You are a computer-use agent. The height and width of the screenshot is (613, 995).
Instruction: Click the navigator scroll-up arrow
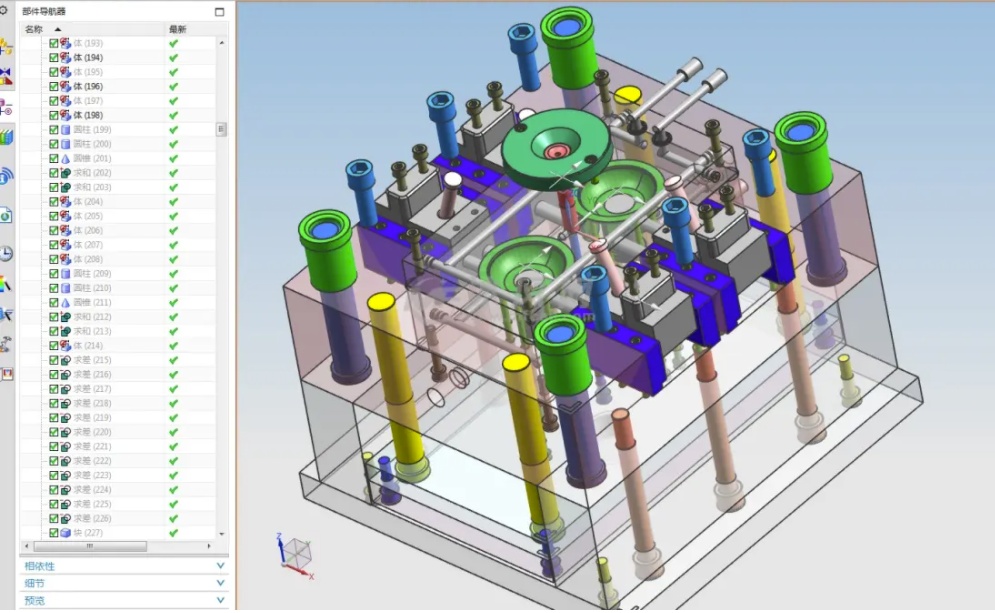(x=221, y=43)
